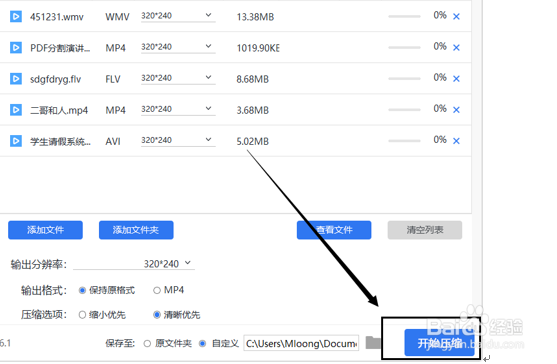
Task: Expand resolution dropdown for 二哥和人.mp4
Action: (x=178, y=109)
